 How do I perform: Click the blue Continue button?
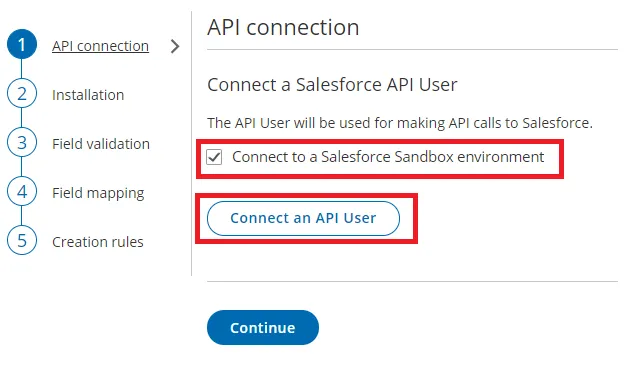coord(263,327)
